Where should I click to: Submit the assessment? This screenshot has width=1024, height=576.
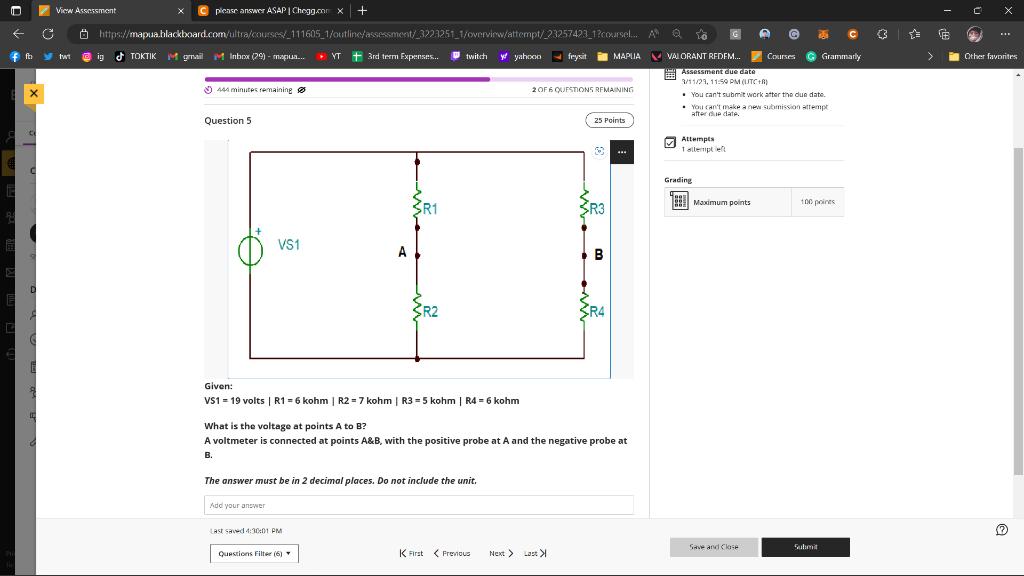(805, 547)
